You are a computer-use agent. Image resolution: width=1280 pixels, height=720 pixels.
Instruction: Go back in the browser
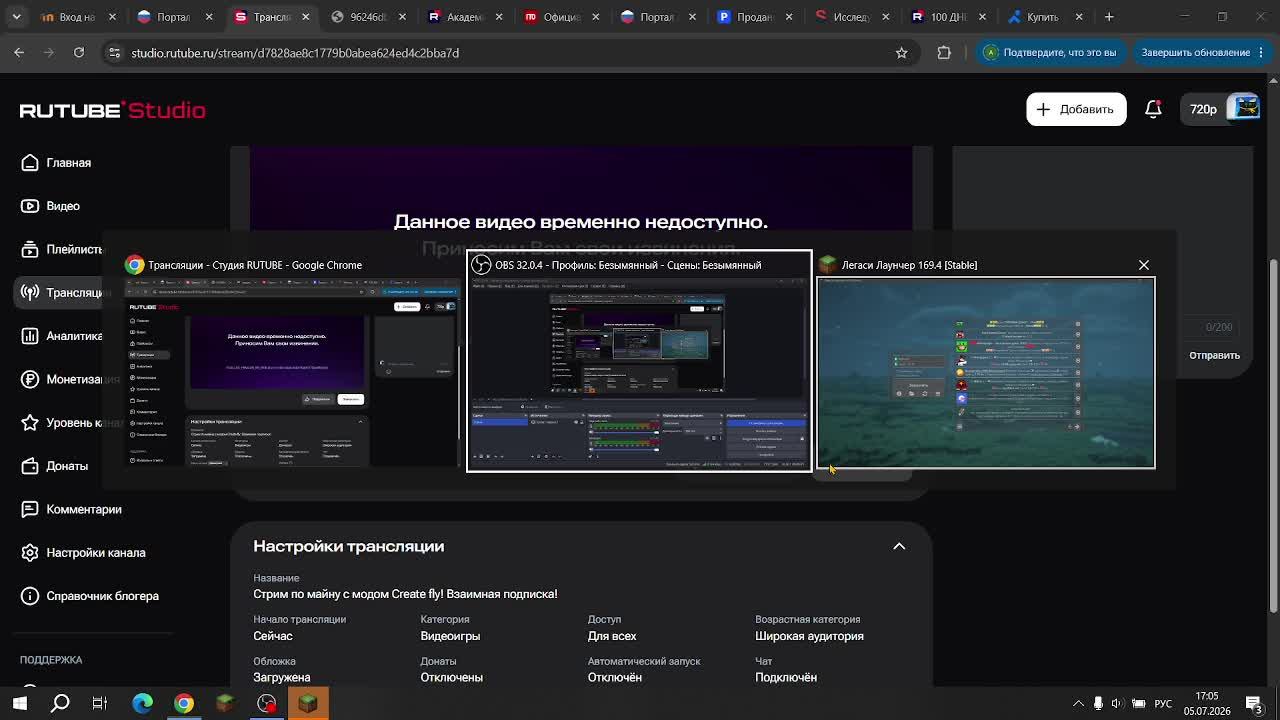click(19, 52)
